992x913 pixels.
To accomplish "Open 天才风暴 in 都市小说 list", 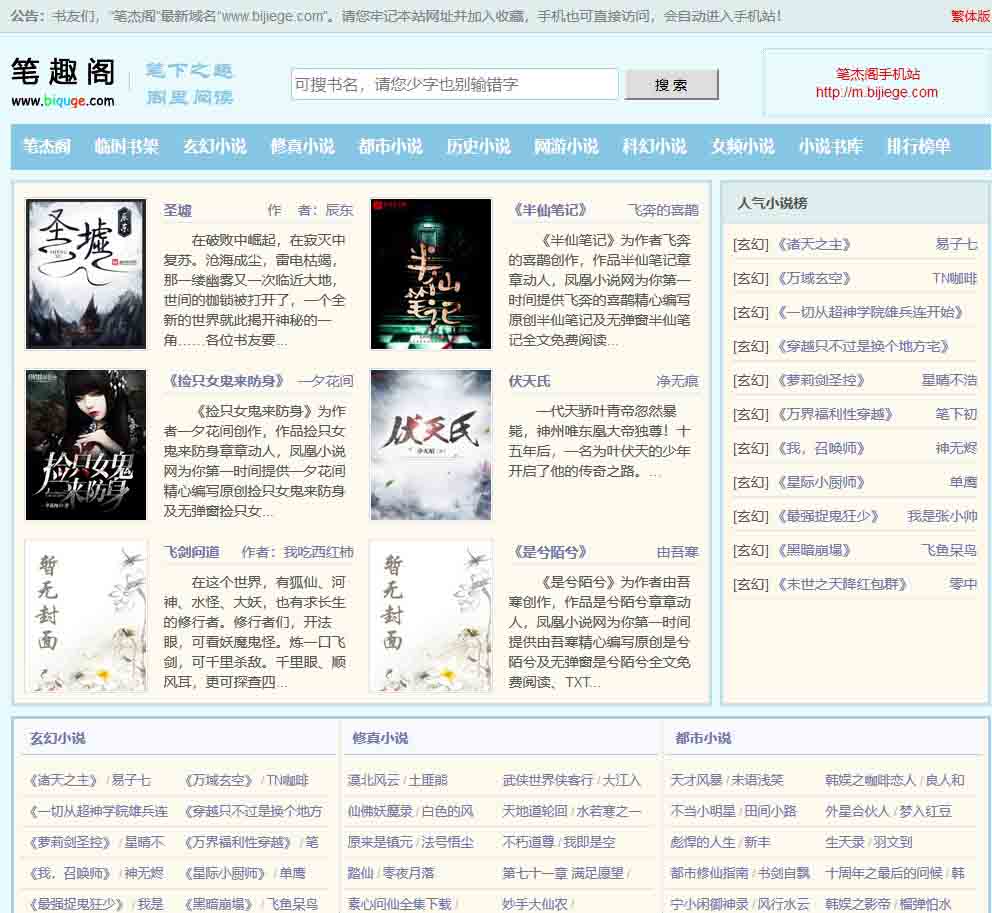I will [697, 780].
